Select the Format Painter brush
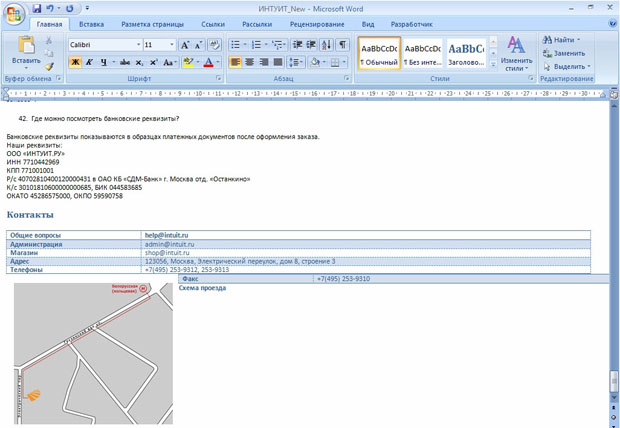This screenshot has width=620, height=428. [49, 66]
